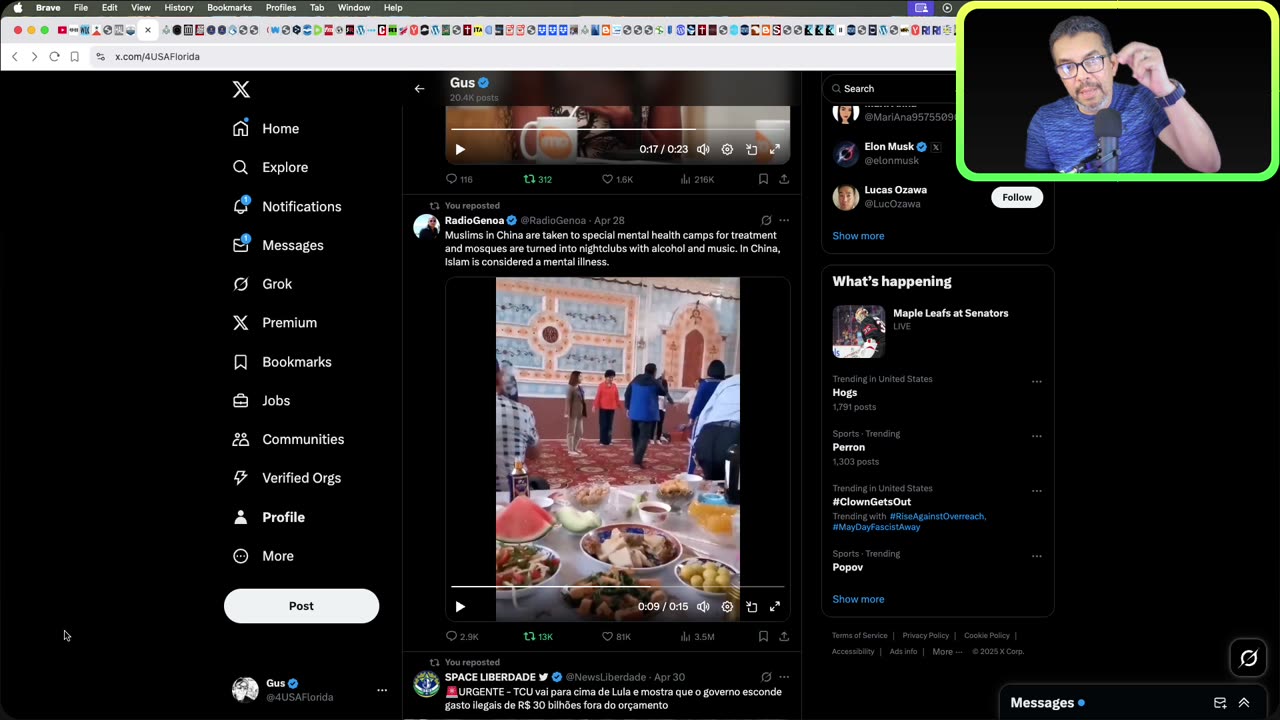
Task: Expand the Messages drawer
Action: (x=1244, y=703)
